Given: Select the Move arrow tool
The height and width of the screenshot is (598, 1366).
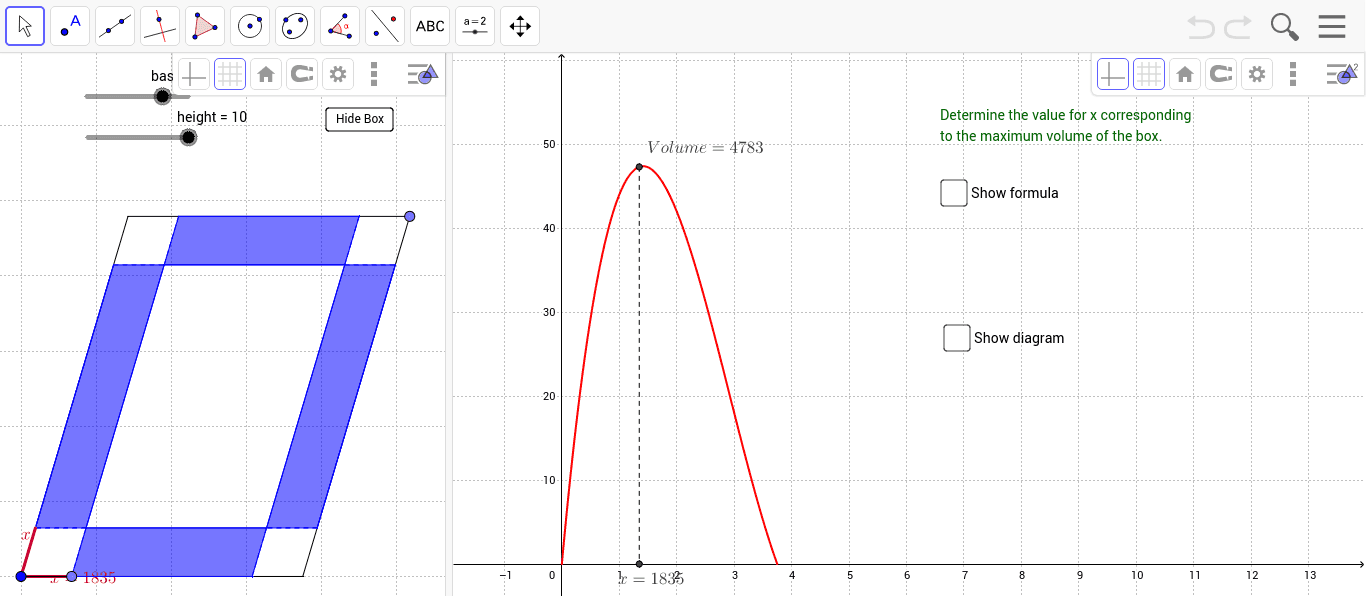Looking at the screenshot, I should tap(25, 26).
